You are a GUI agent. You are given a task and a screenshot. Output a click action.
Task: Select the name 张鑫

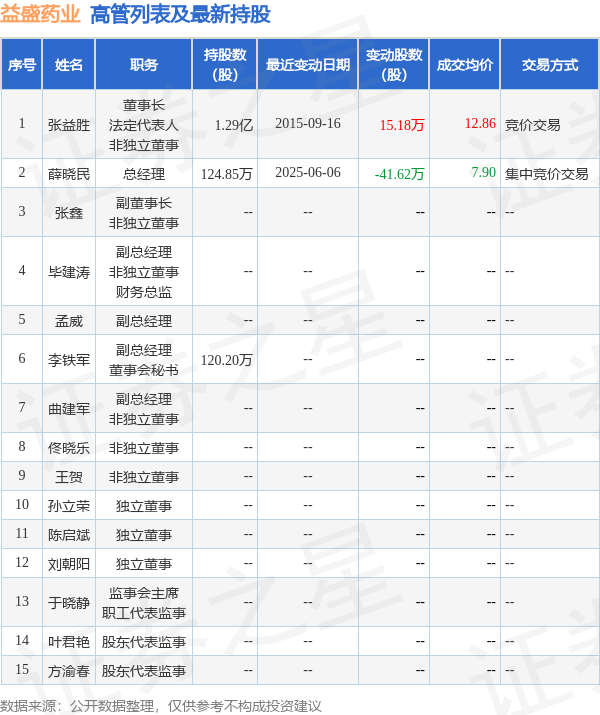(69, 212)
